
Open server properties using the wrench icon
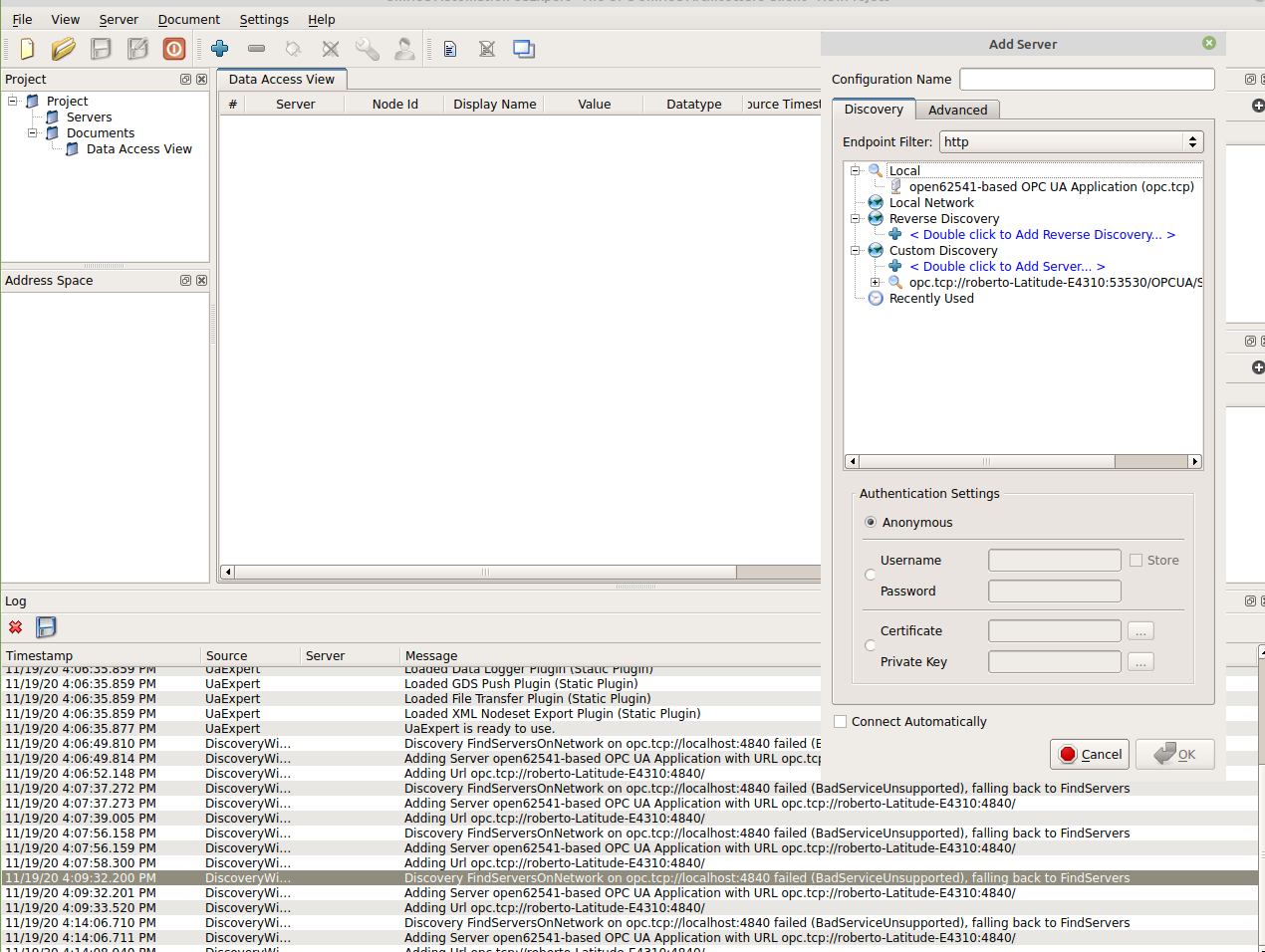[x=367, y=48]
